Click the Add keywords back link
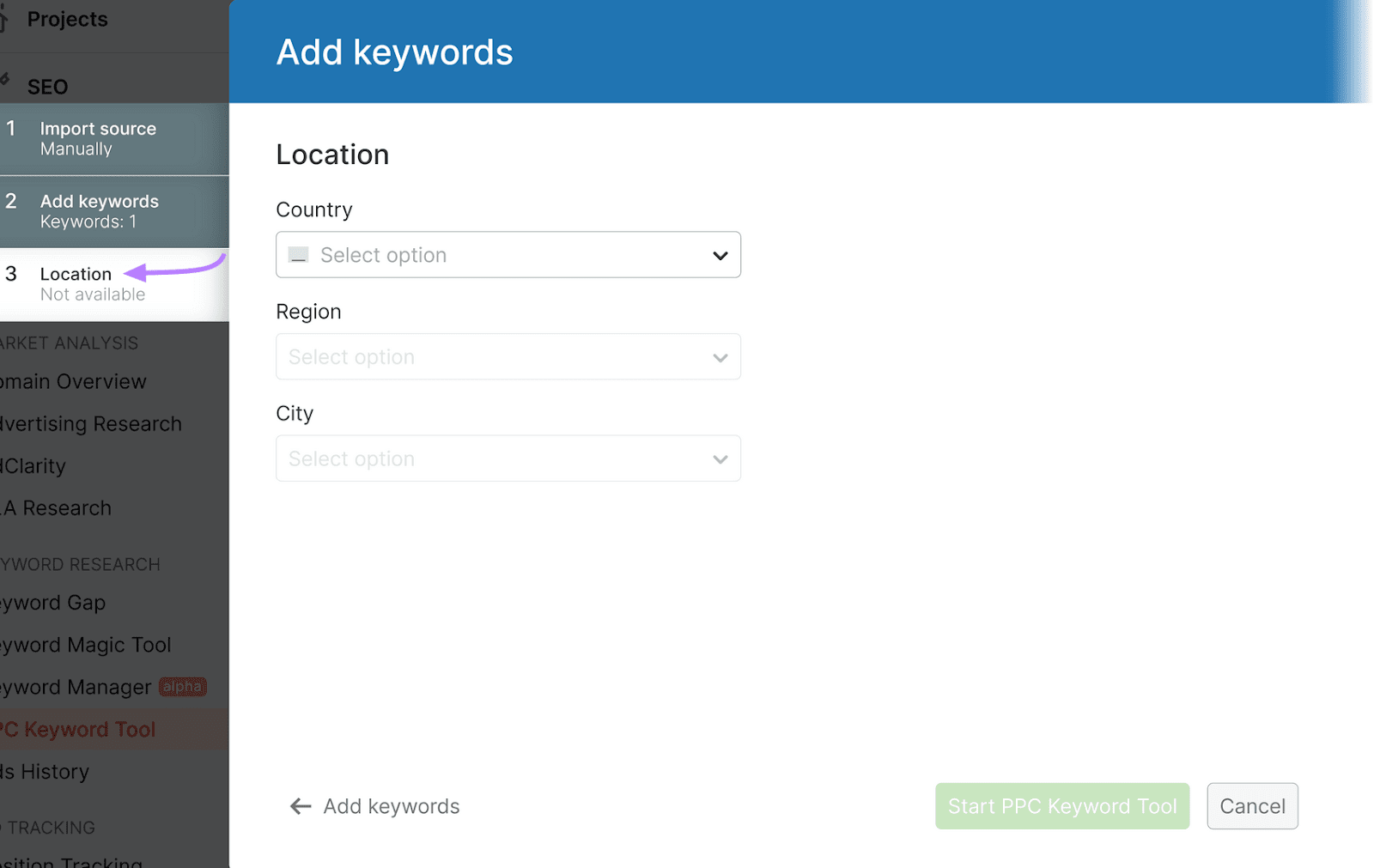1374x868 pixels. 391,806
